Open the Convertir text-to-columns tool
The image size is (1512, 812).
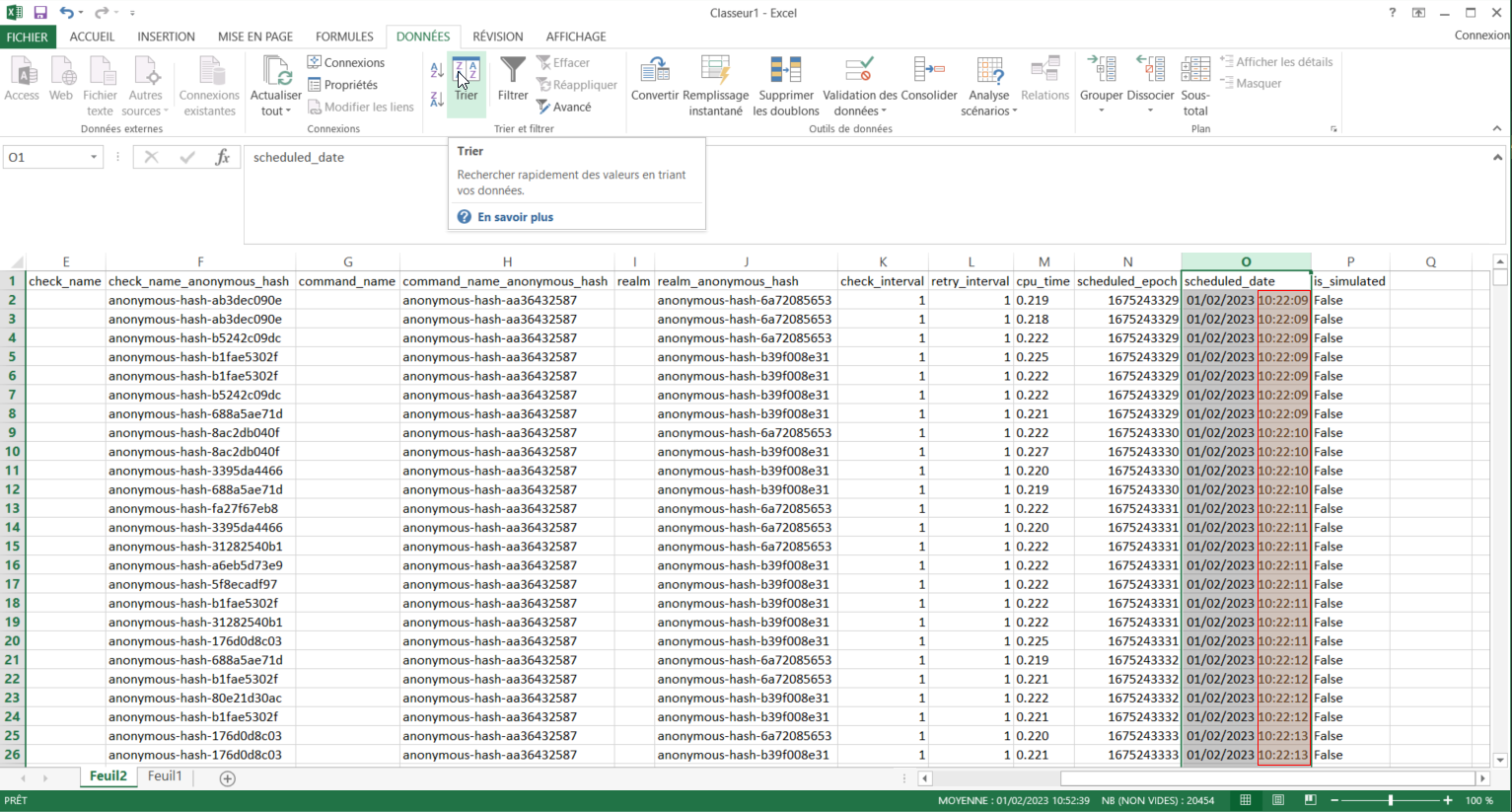coord(654,71)
